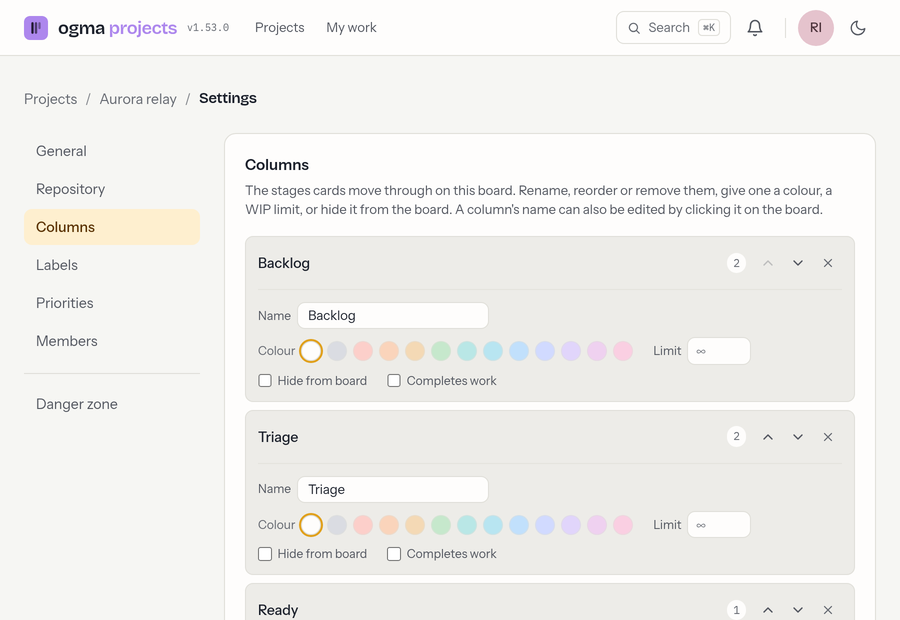Click the Backlog card count badge

pos(736,263)
